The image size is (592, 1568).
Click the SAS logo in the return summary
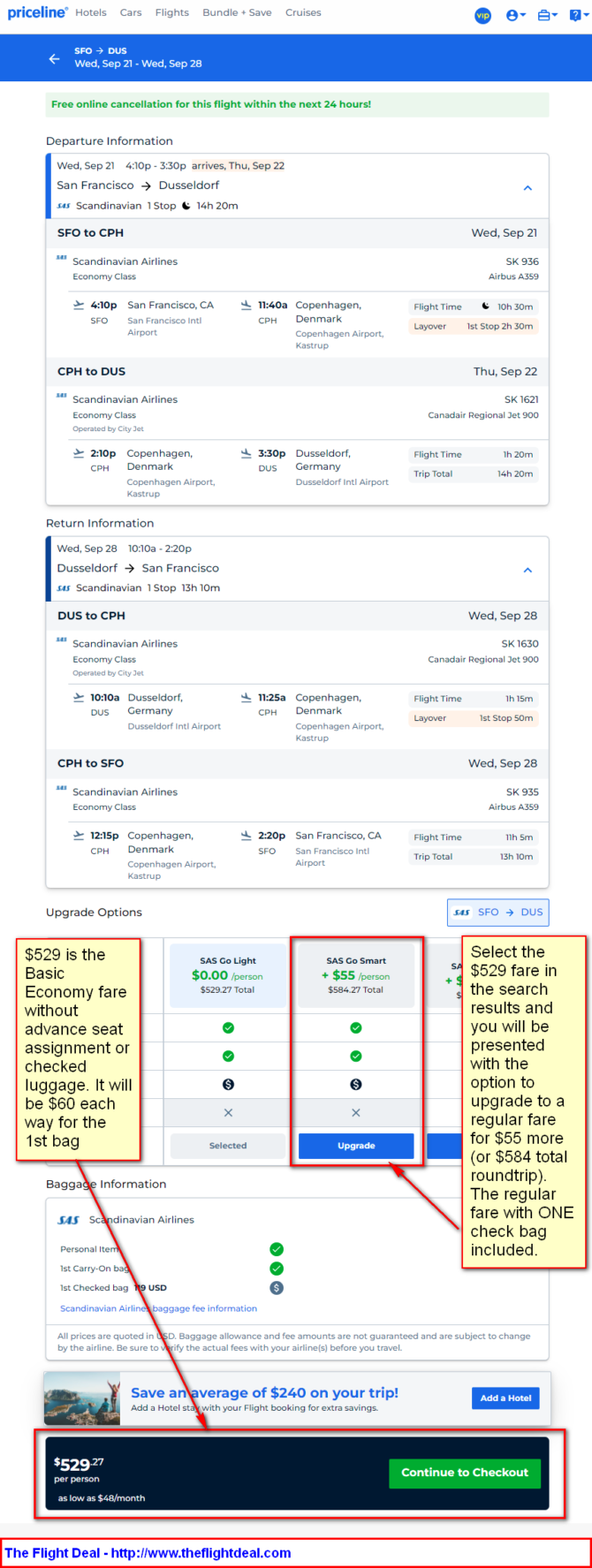tap(64, 588)
